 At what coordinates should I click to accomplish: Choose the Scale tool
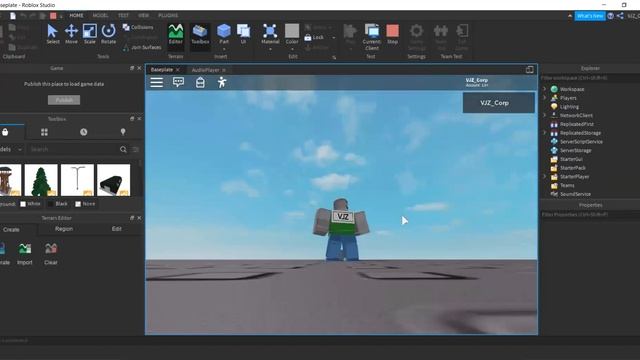coord(89,34)
